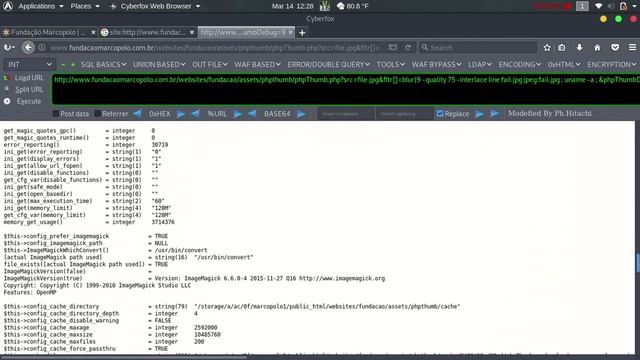The image size is (640, 360).
Task: Expand the WAF BASED menu
Action: pyautogui.click(x=258, y=64)
